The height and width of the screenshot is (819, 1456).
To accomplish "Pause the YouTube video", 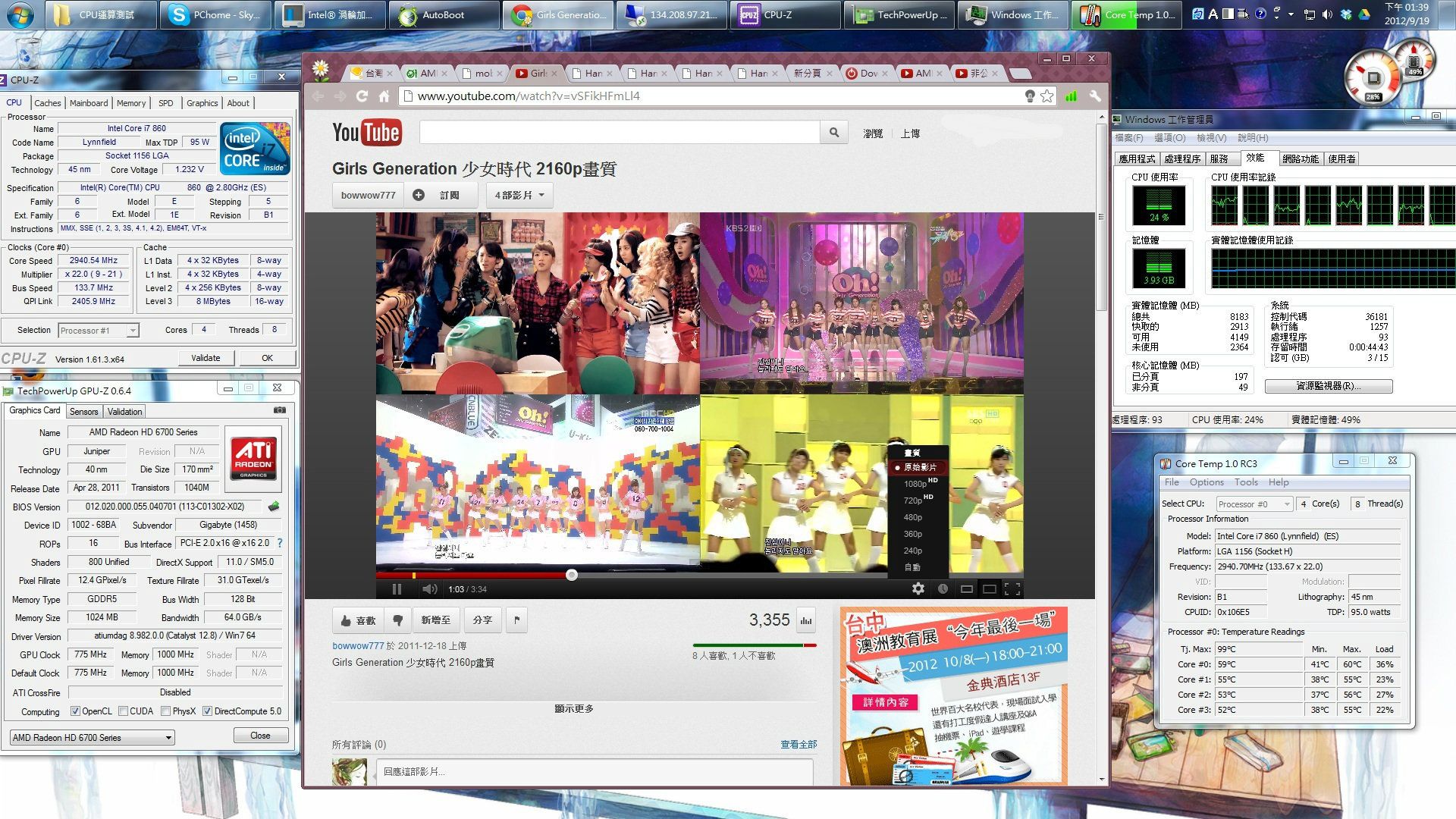I will coord(397,589).
